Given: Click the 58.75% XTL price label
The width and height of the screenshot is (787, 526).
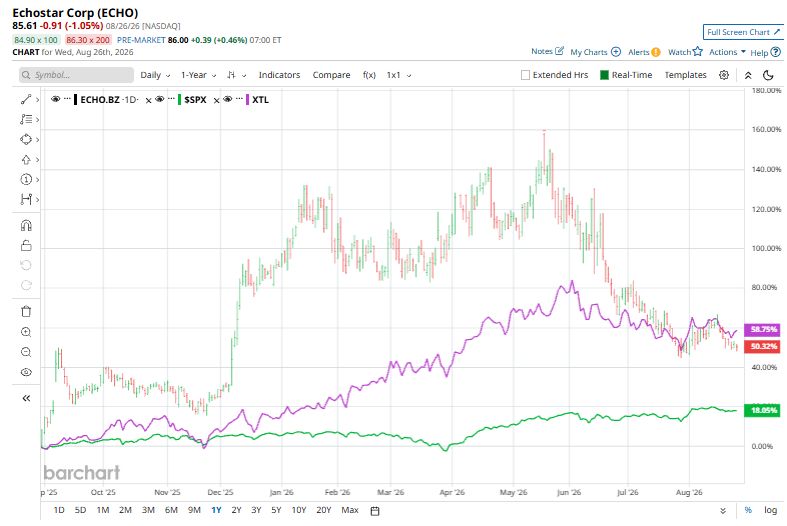Looking at the screenshot, I should [762, 329].
